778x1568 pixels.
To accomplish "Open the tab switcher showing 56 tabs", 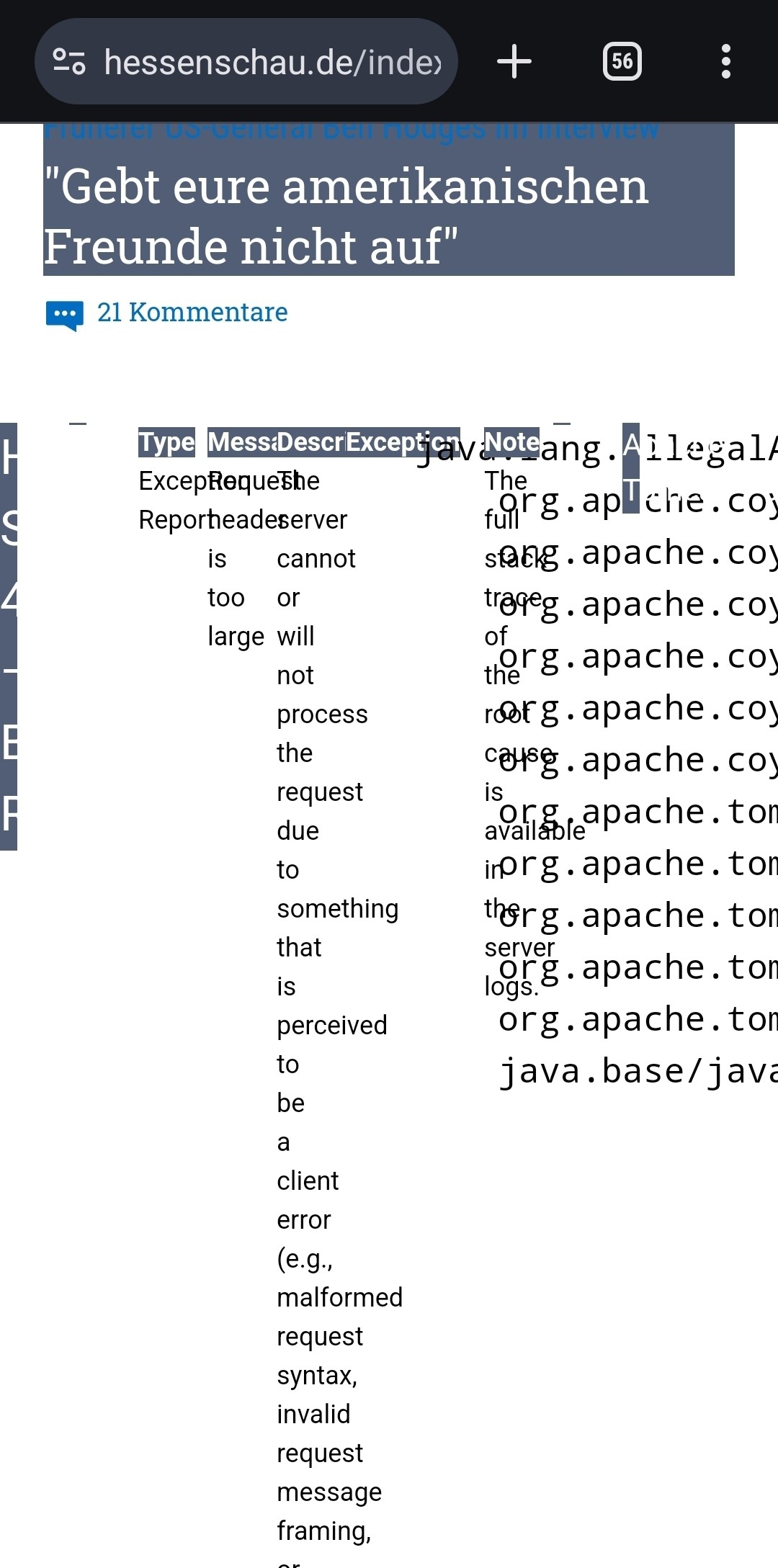I will [622, 62].
